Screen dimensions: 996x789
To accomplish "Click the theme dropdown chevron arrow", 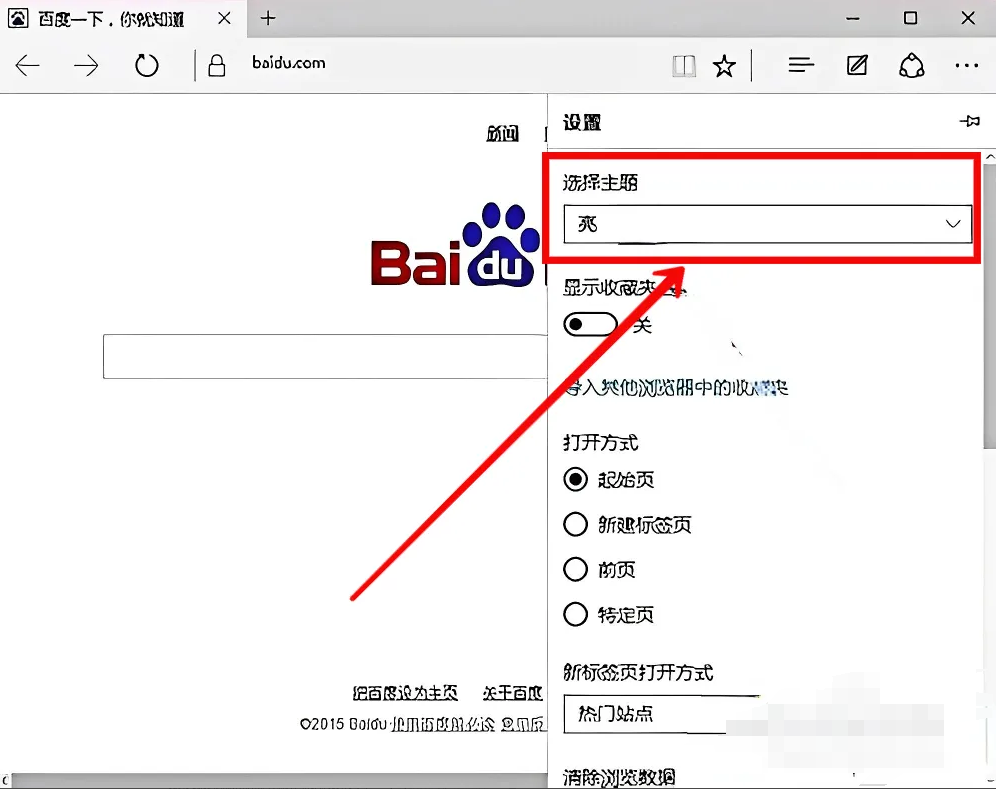I will 953,224.
